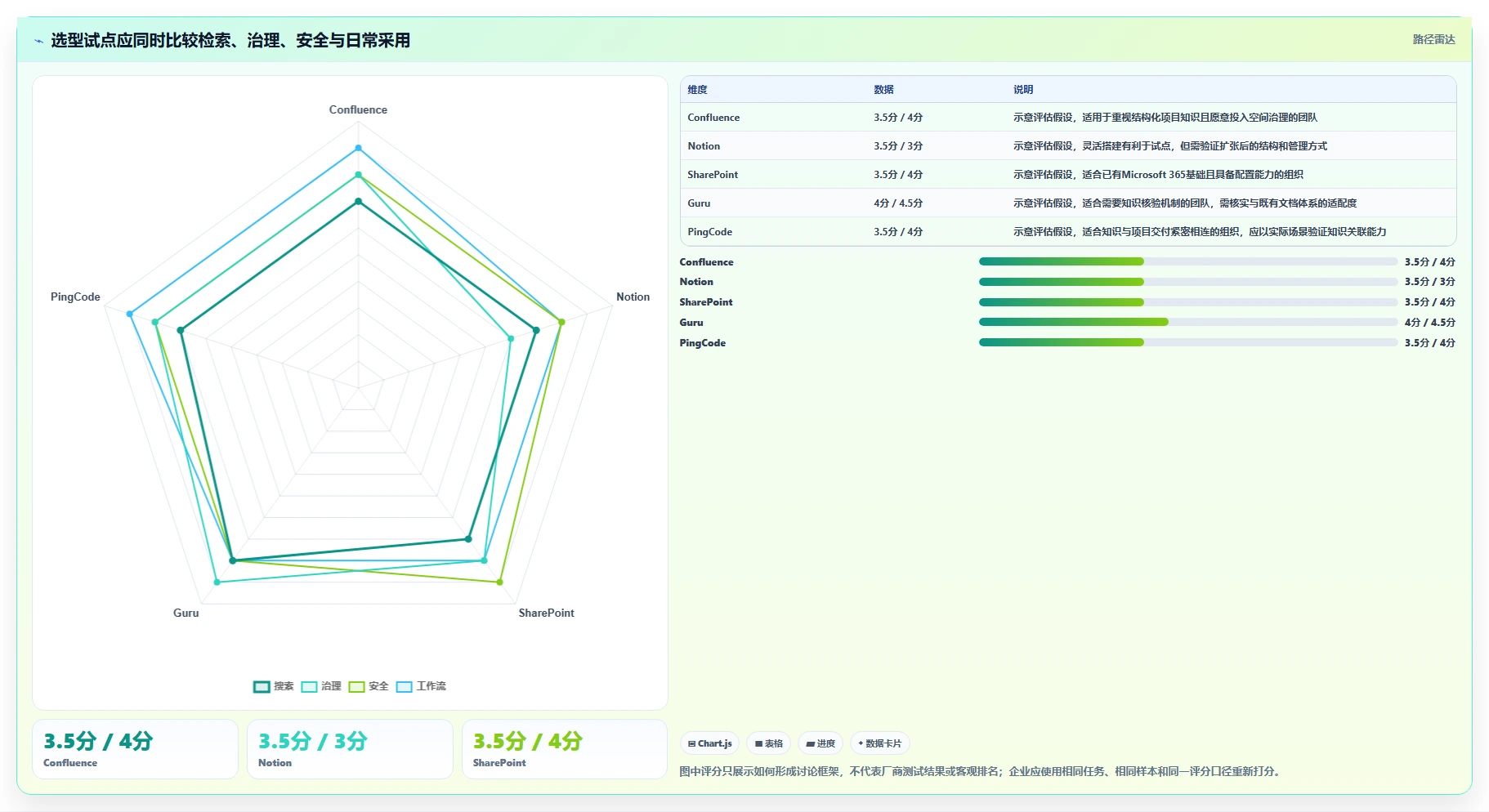Open the Confluence 3.5分 / 4分 data card
This screenshot has width=1489, height=812.
[135, 749]
